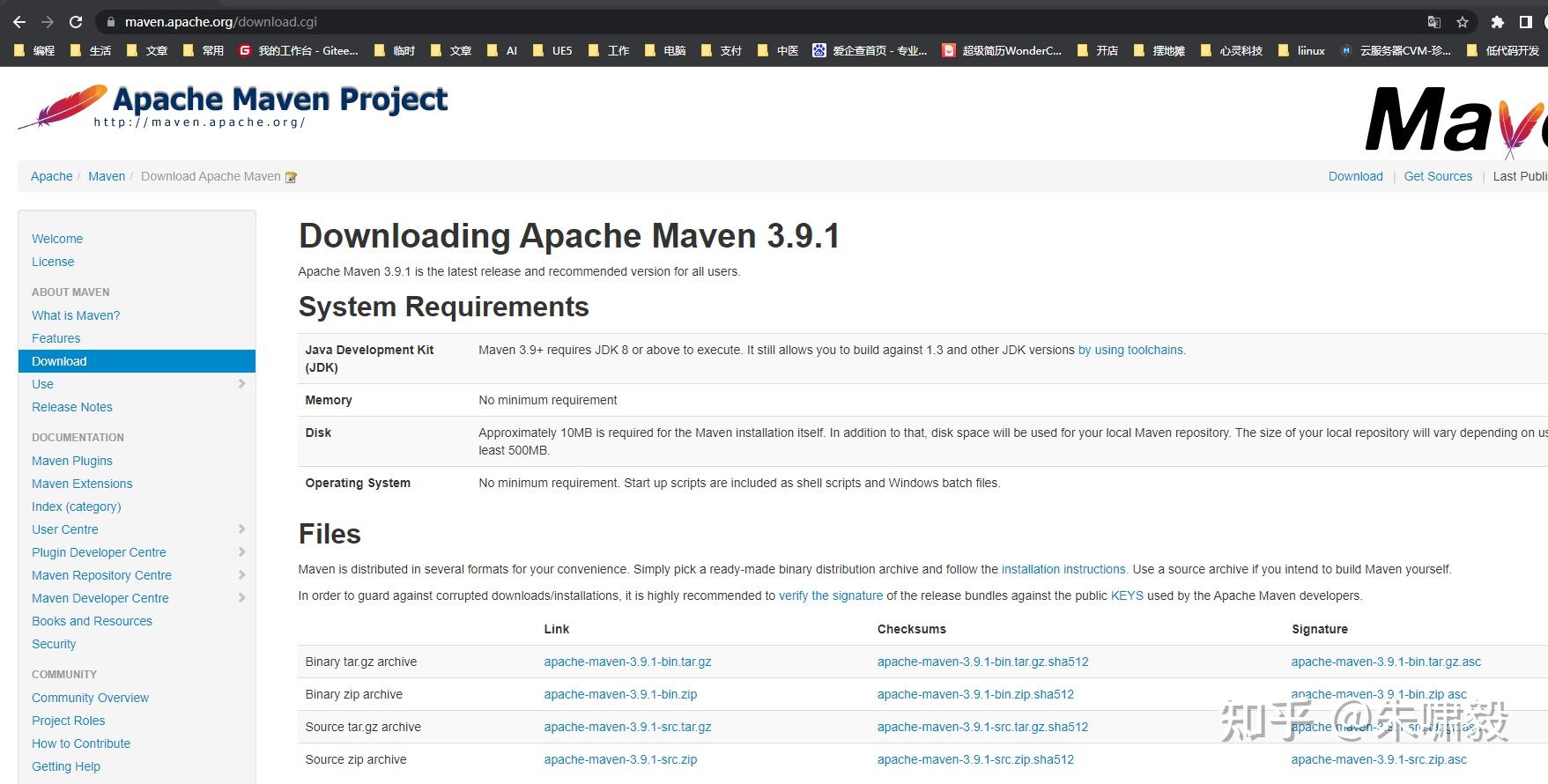This screenshot has width=1548, height=784.
Task: Open the 中医 bookmark folder
Action: pos(778,51)
